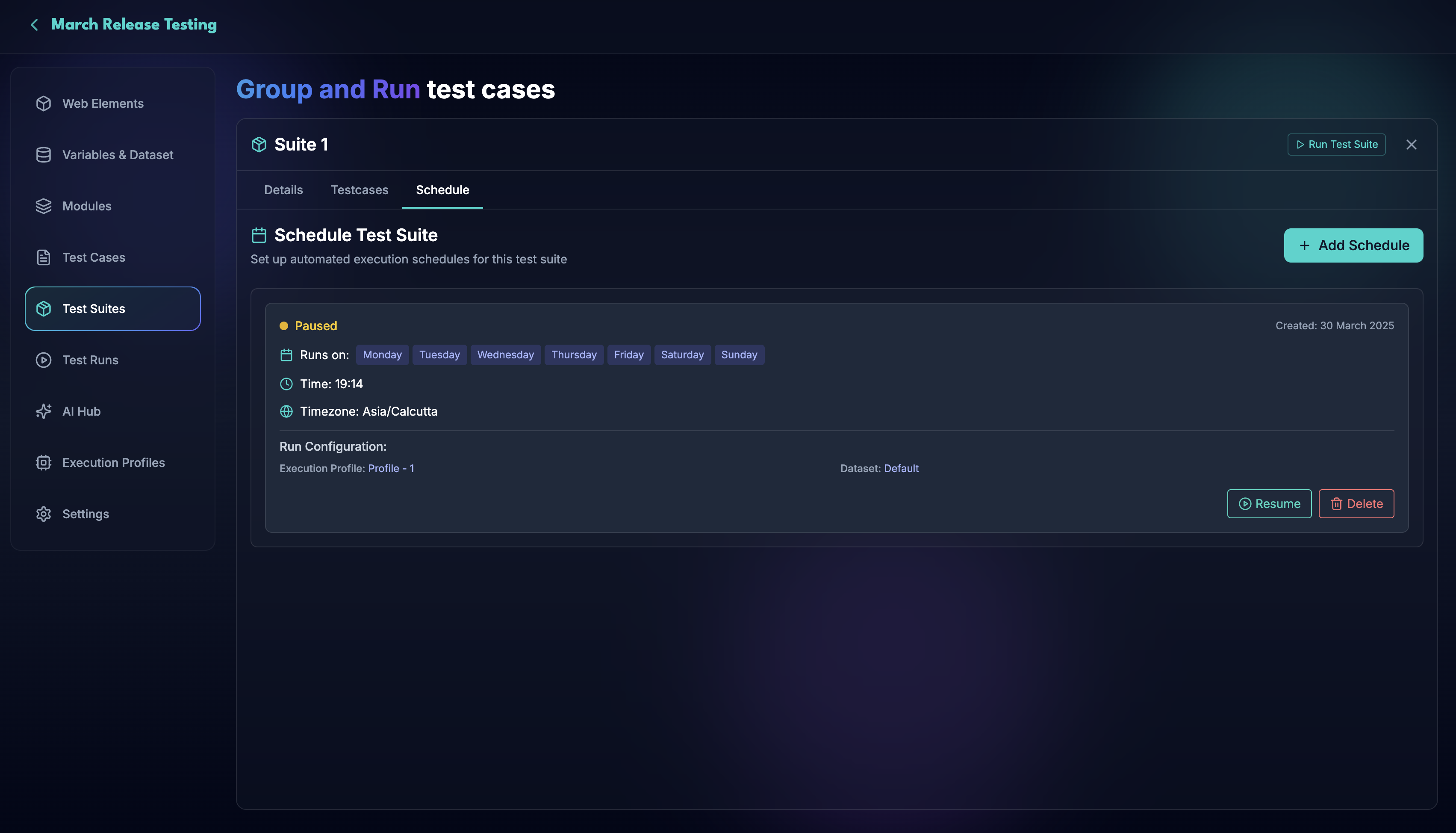Open Settings from sidebar

click(x=113, y=514)
